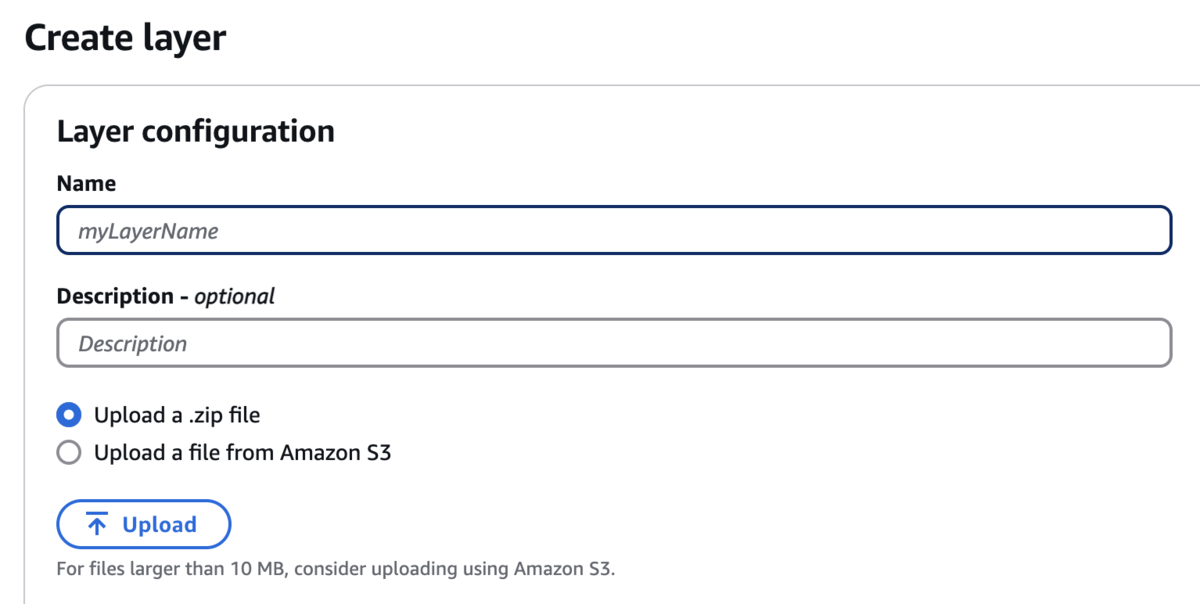
Task: Click the 'Upload a .zip file' label text
Action: 177,414
